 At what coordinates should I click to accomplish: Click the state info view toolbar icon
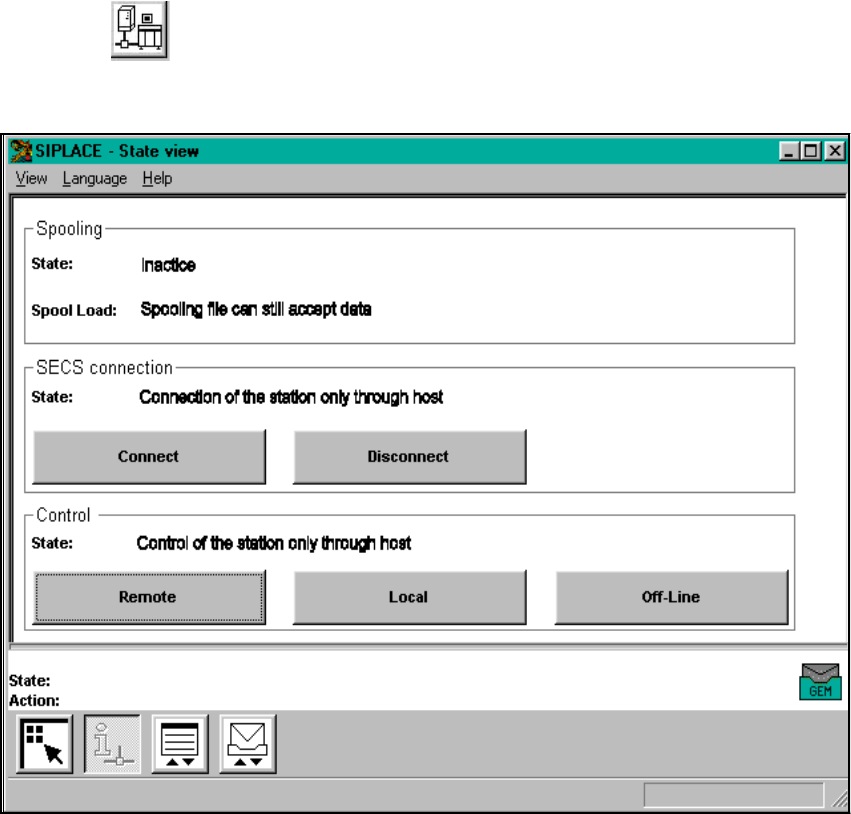tap(112, 744)
